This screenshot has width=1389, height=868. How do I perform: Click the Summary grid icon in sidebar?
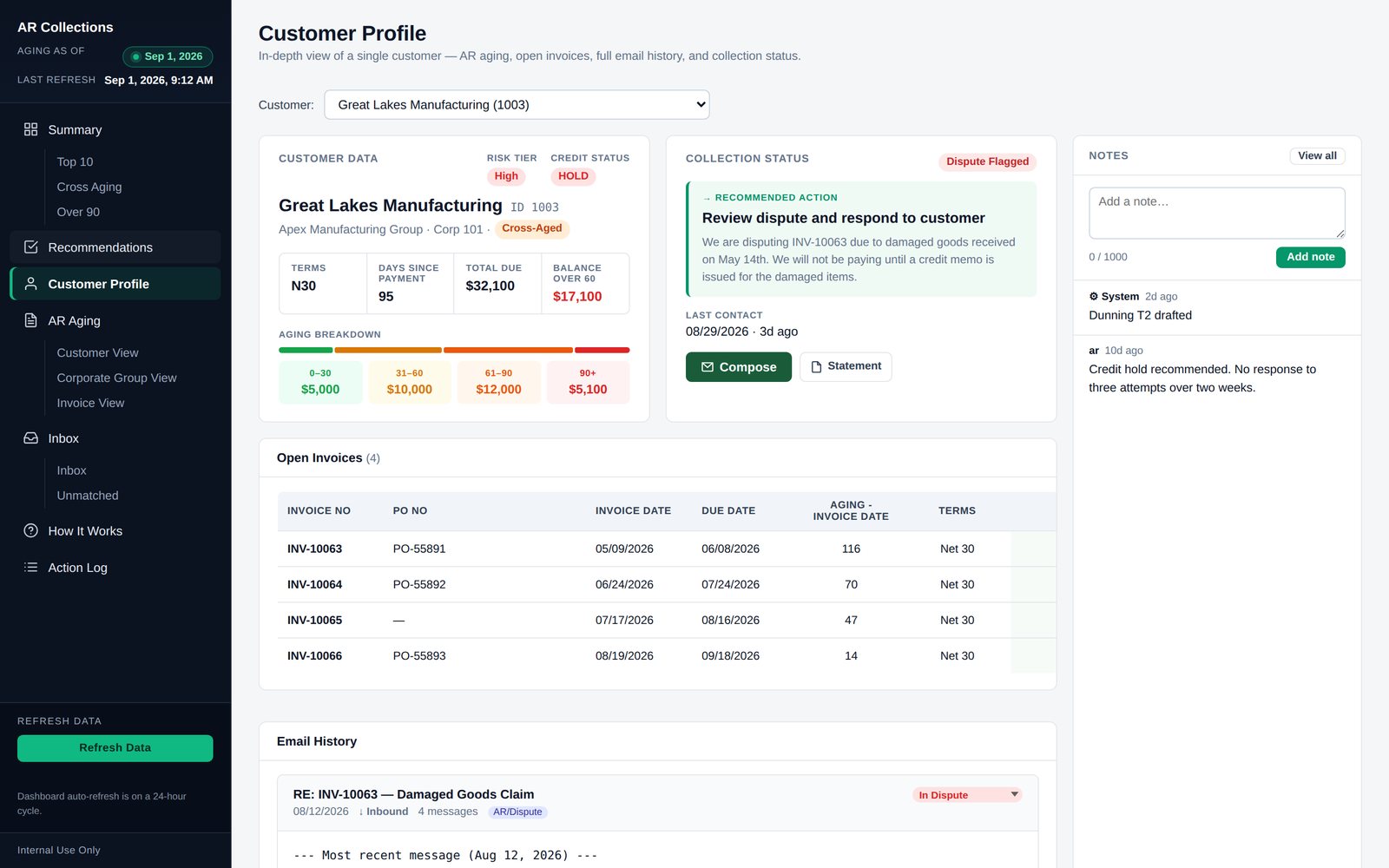[30, 129]
